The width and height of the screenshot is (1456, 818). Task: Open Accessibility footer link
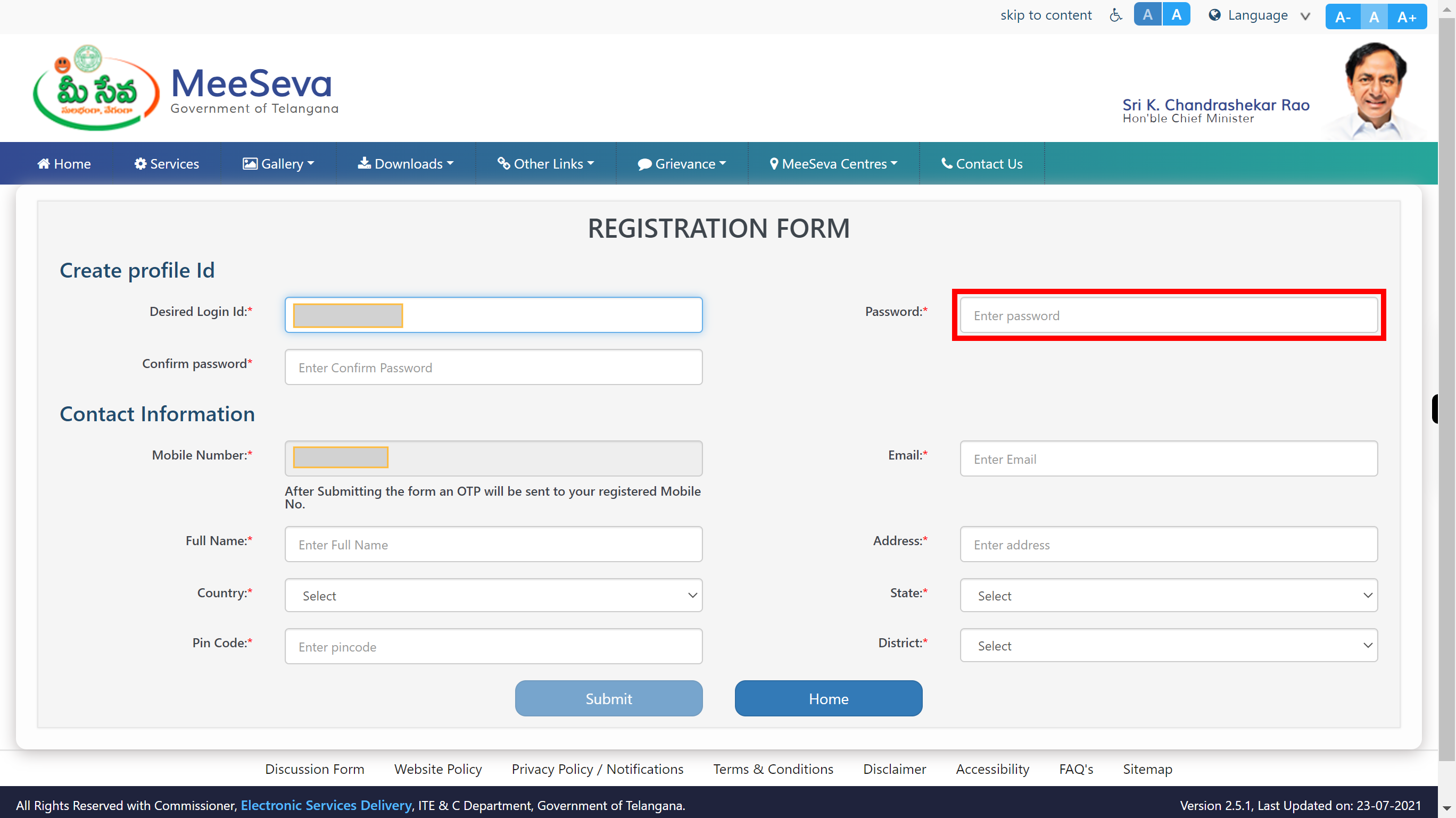(x=992, y=769)
